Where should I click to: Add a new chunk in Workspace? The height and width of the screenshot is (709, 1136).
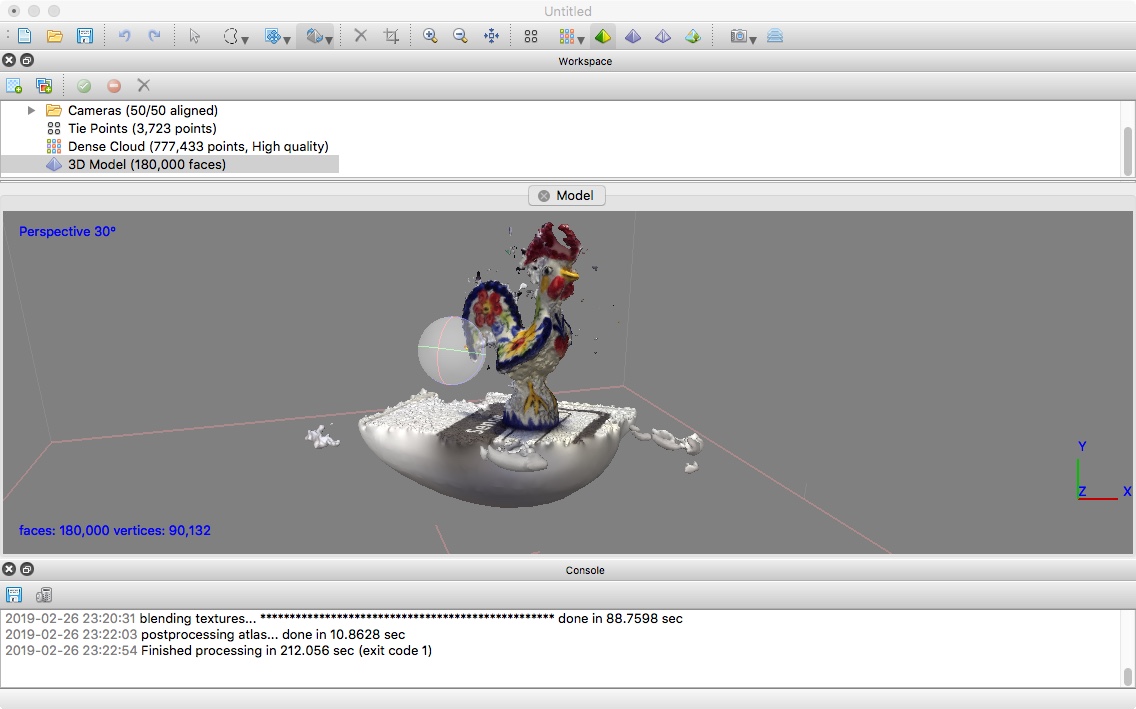click(x=14, y=85)
